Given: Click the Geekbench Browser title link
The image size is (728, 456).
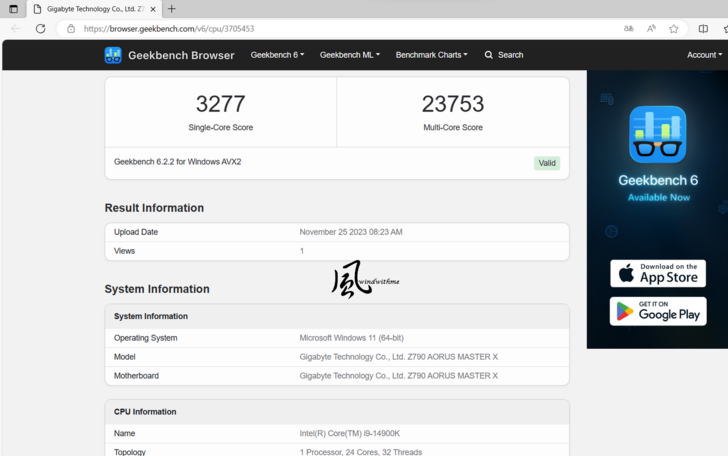Looking at the screenshot, I should (x=181, y=55).
